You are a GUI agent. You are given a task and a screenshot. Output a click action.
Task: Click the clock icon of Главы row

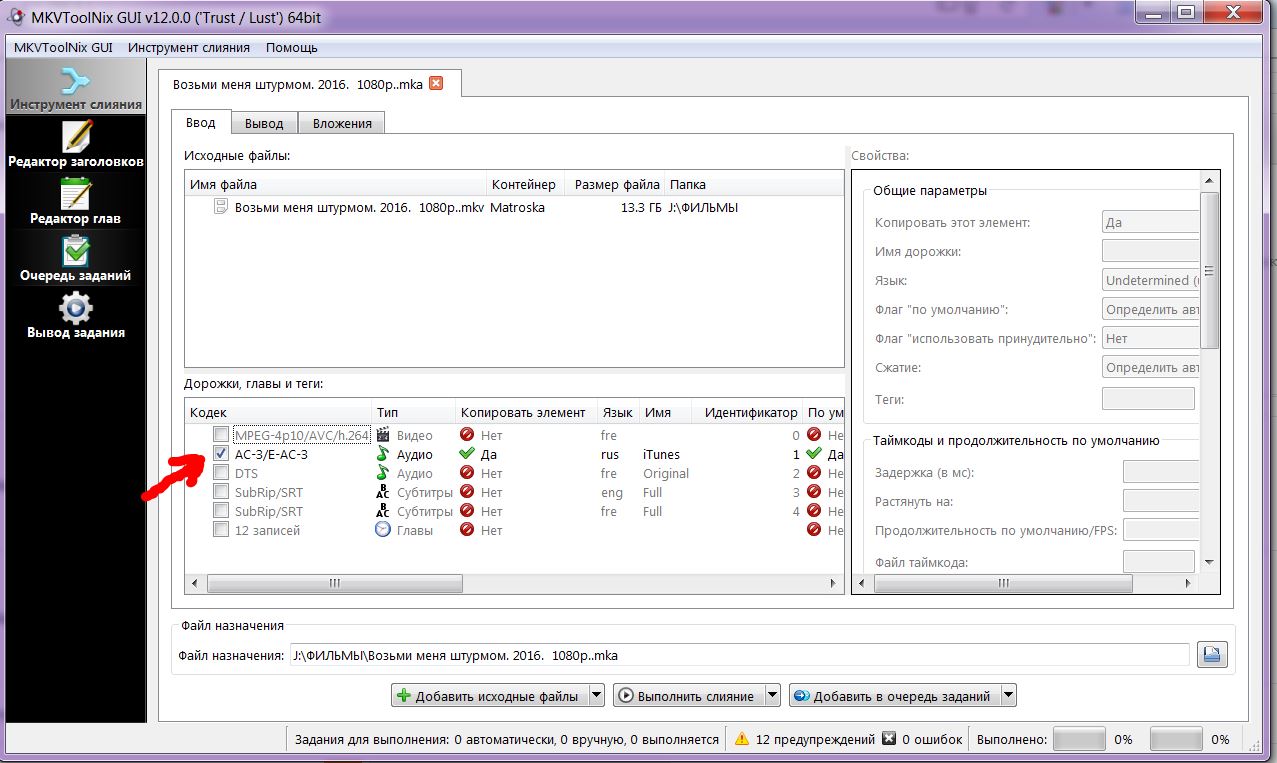tap(383, 530)
